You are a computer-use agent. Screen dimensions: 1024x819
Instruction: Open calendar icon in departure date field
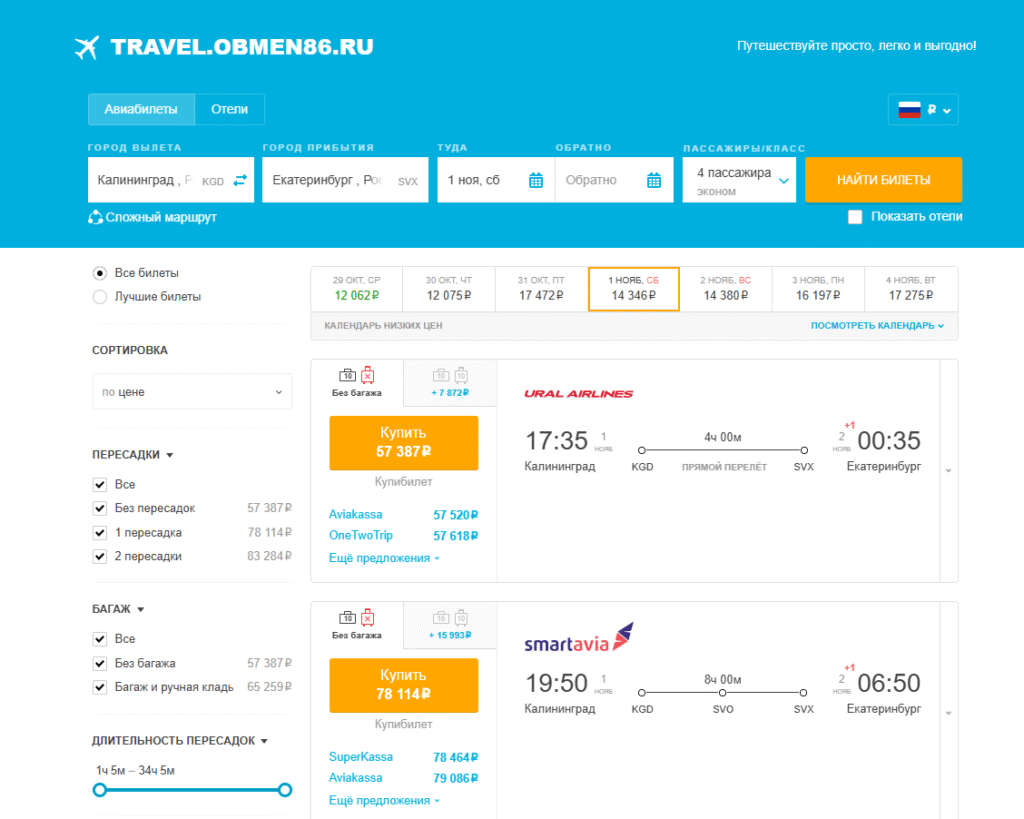536,180
